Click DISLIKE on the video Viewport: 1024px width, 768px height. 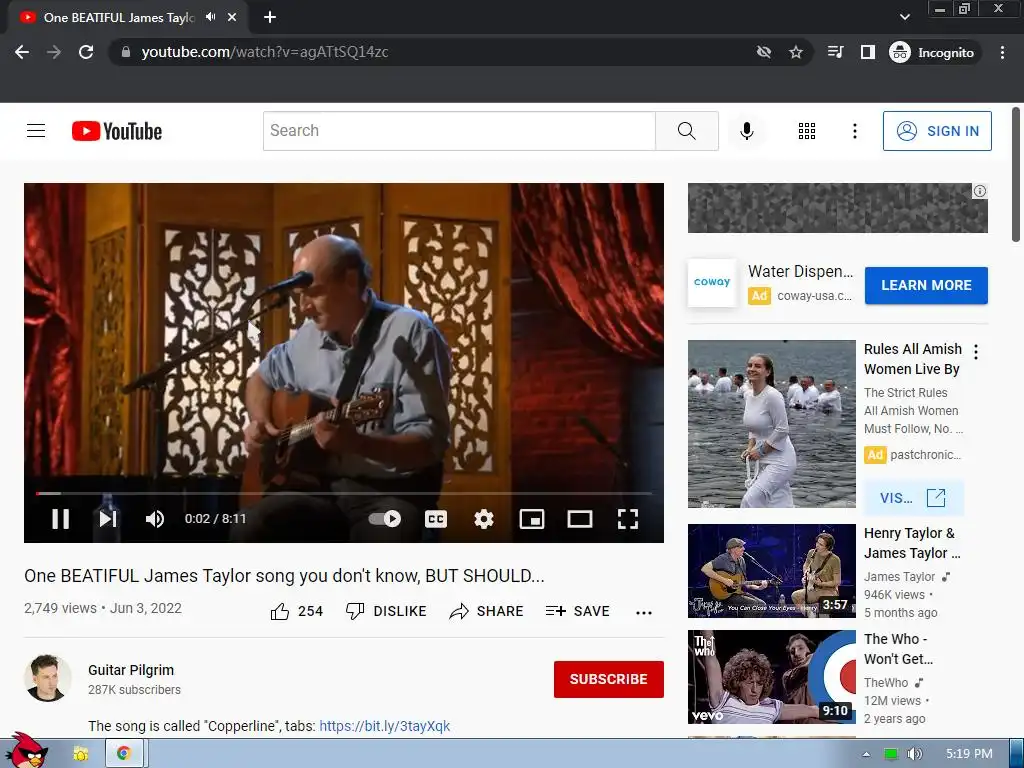386,611
